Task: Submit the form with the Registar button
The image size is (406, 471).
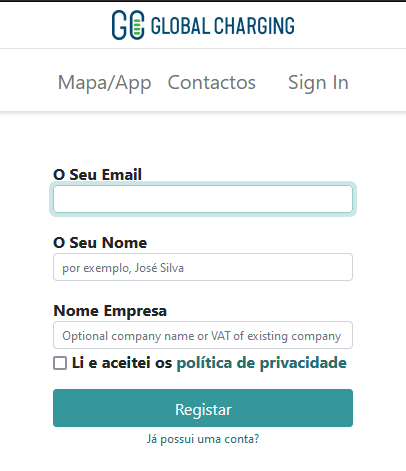Action: (203, 408)
